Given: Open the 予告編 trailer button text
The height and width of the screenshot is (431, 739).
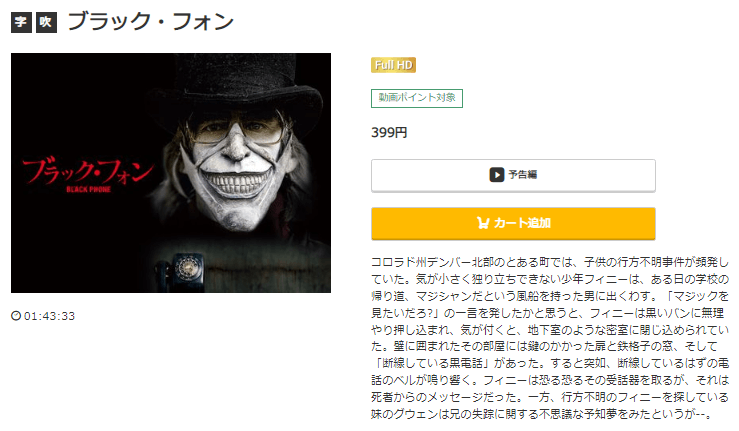Looking at the screenshot, I should point(523,175).
